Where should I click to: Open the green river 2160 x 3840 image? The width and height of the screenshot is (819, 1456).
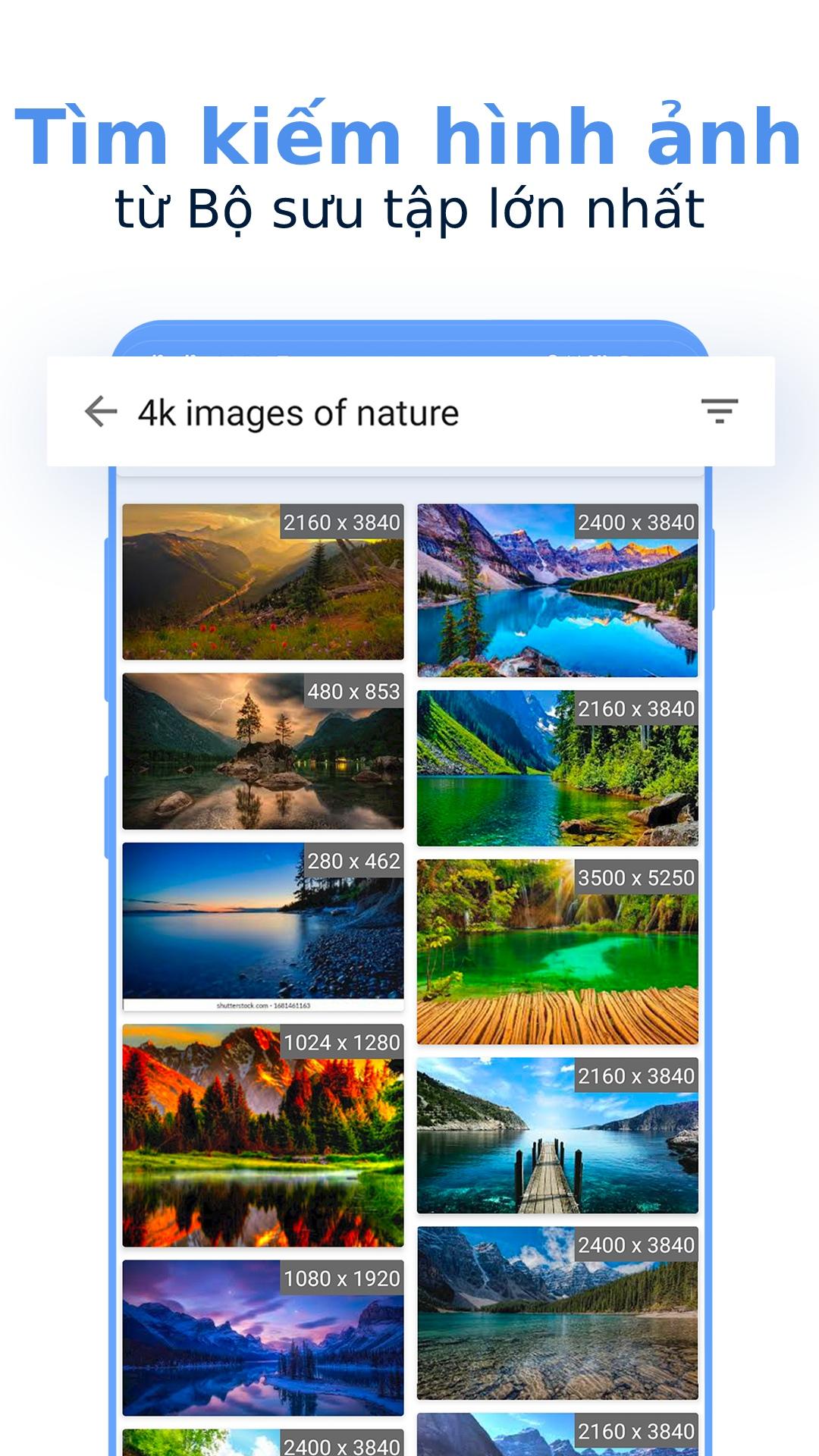(x=557, y=768)
